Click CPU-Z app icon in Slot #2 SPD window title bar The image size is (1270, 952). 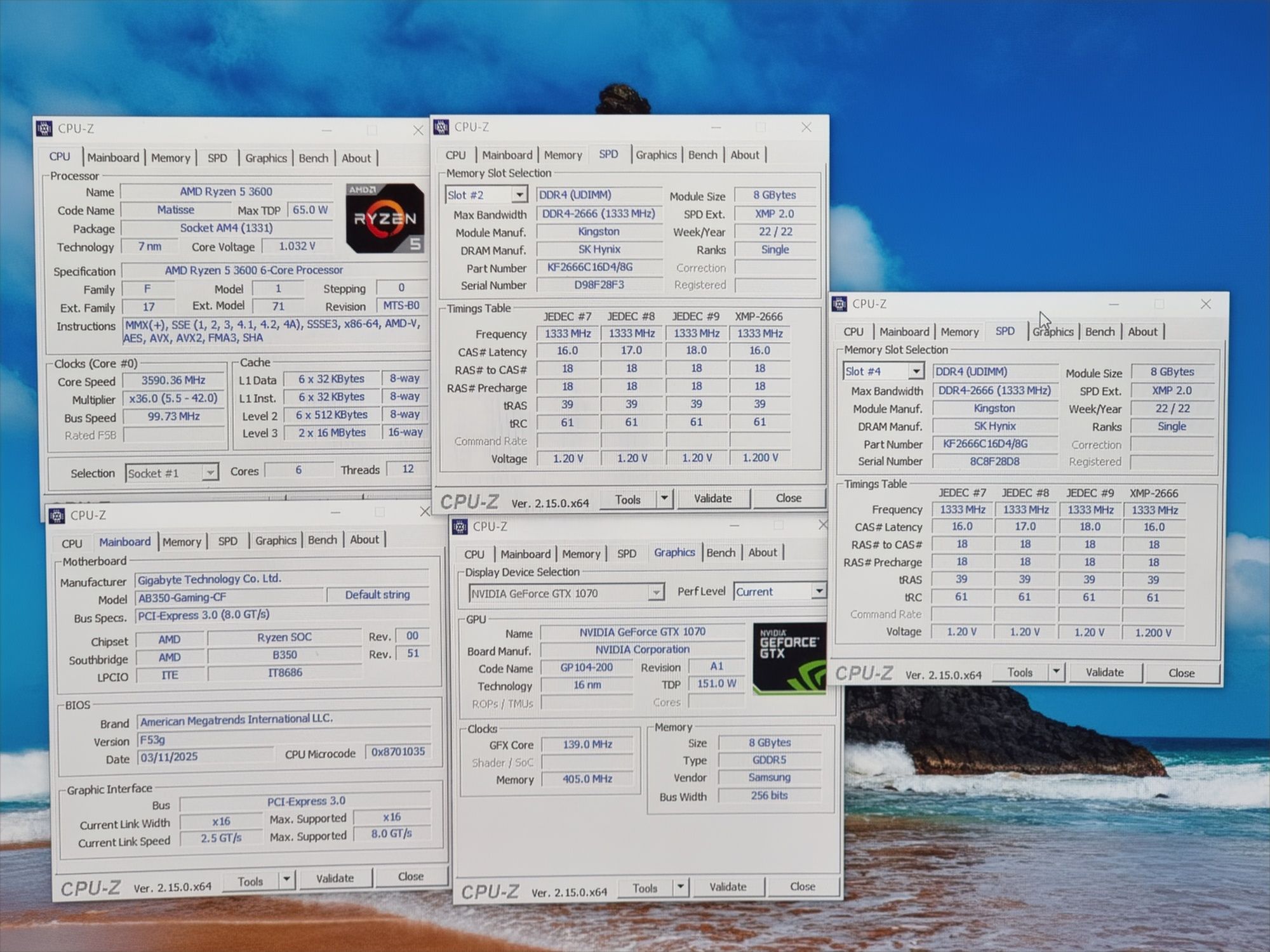point(441,127)
